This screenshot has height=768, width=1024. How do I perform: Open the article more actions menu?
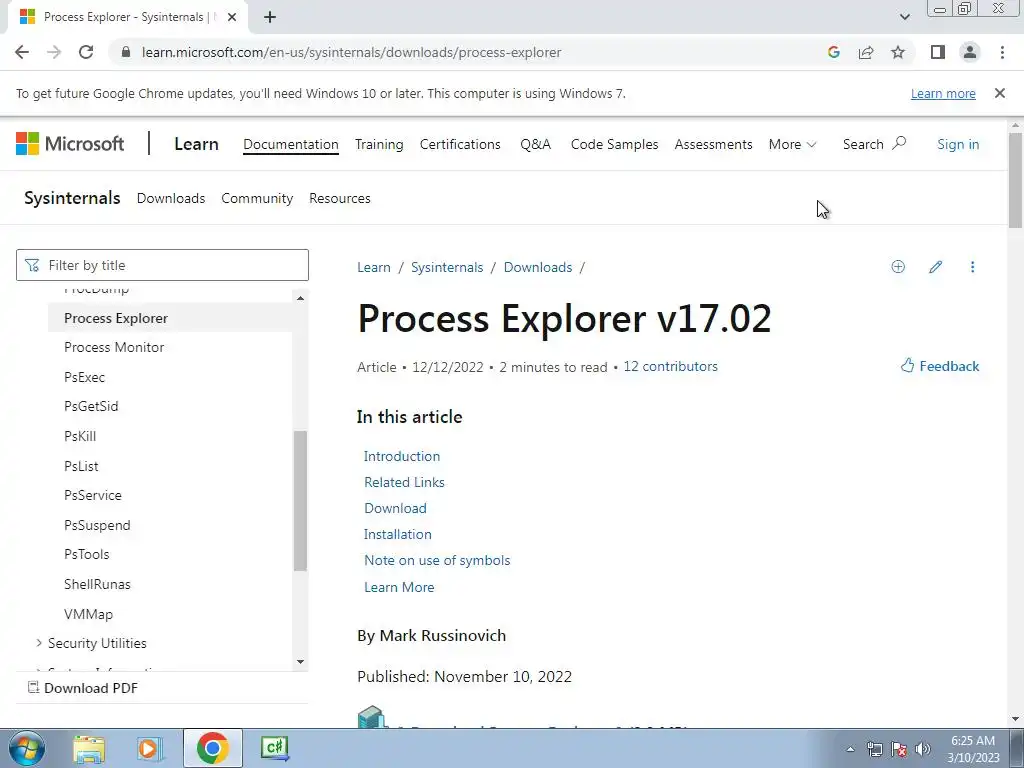972,266
